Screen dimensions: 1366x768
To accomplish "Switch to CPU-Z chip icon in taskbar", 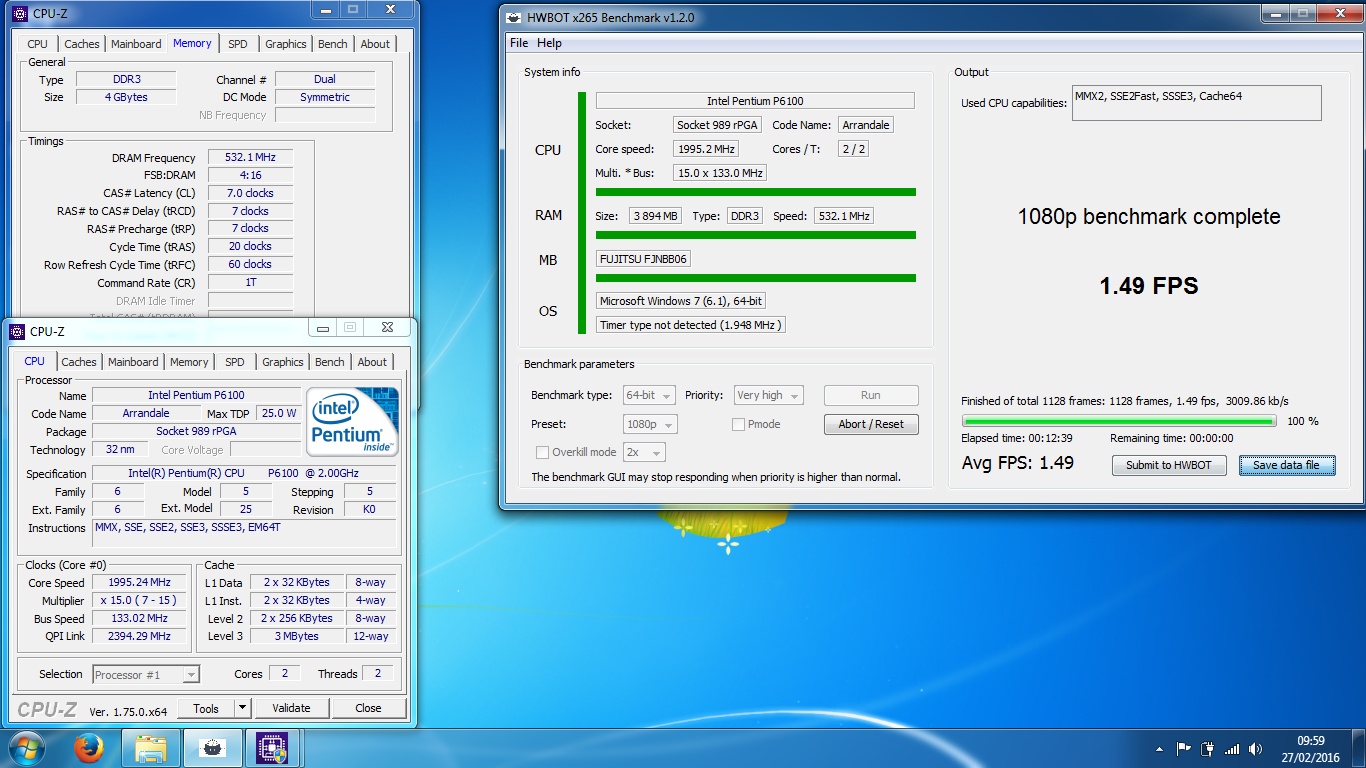I will coord(272,748).
